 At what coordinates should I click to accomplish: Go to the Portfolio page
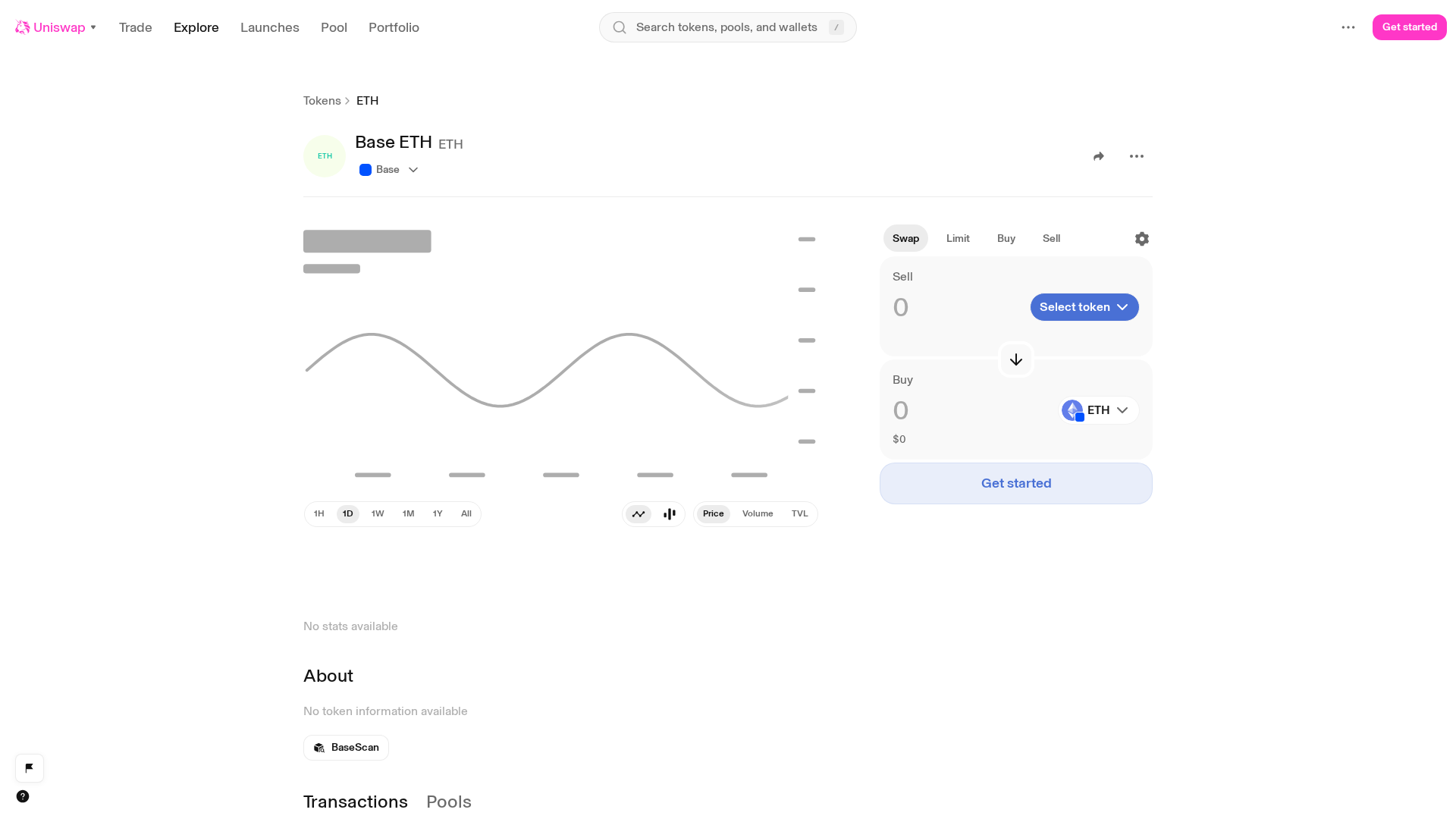coord(394,27)
